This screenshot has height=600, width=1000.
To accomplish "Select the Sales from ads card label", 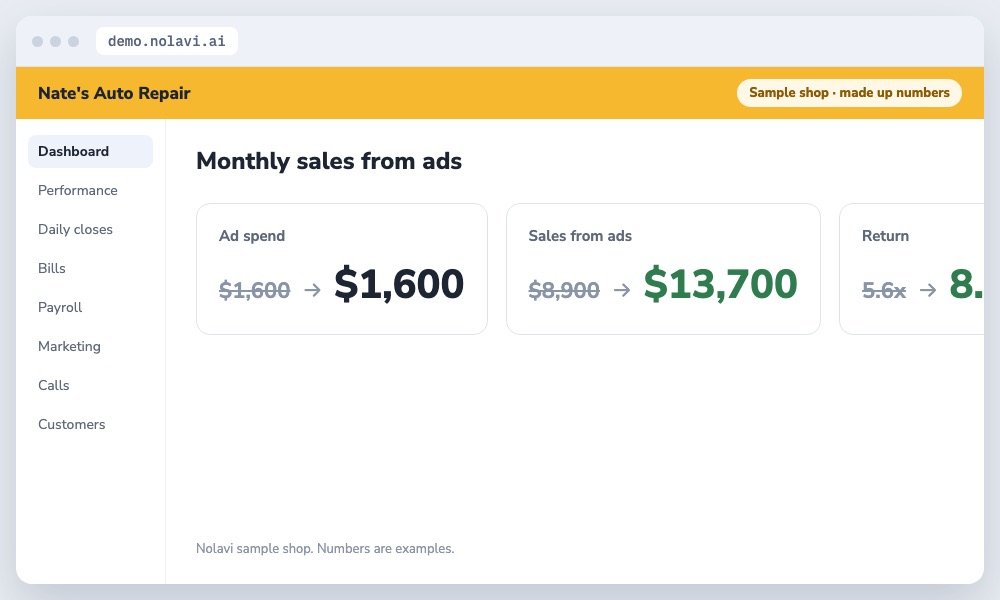I will (580, 236).
